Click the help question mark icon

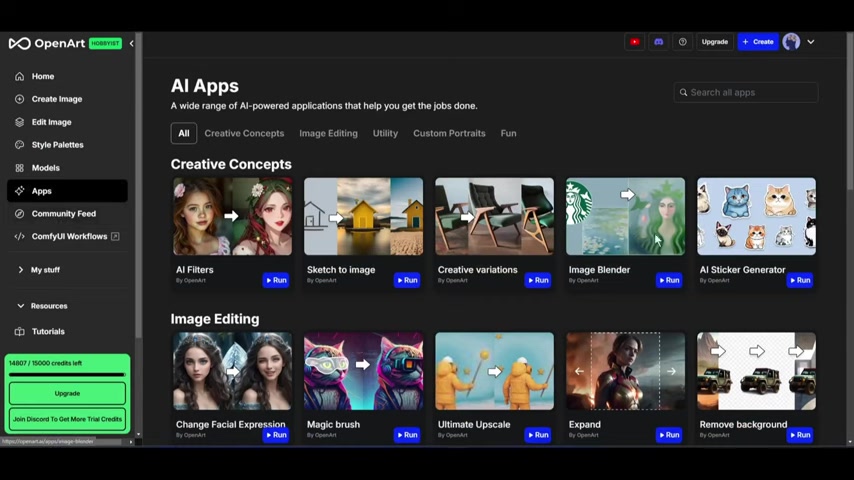point(683,42)
